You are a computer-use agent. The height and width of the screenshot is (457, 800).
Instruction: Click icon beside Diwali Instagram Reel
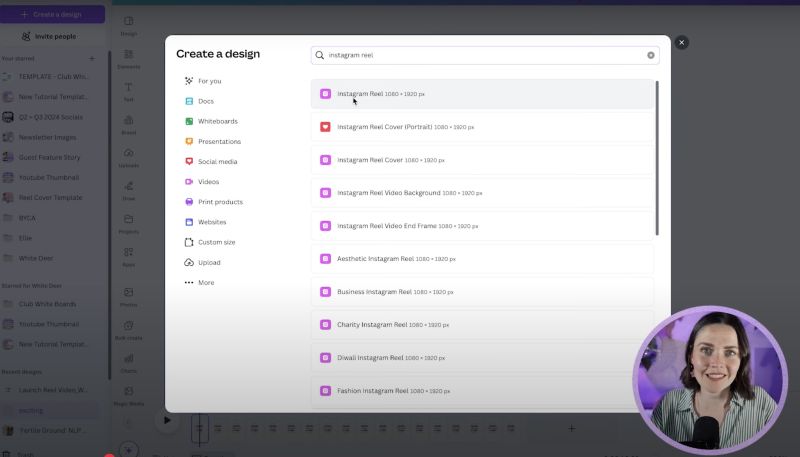[x=325, y=358]
